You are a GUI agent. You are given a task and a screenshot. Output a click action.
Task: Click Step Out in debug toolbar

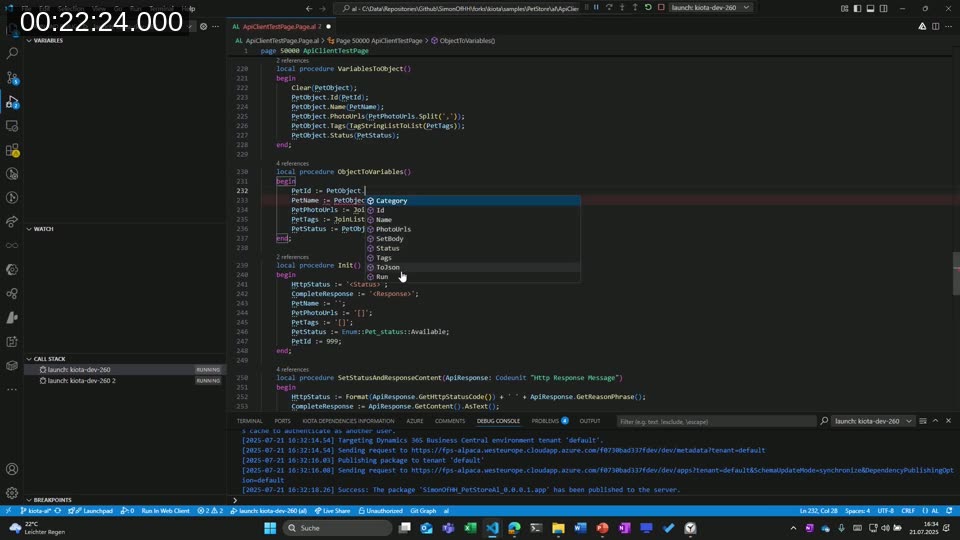tap(635, 7)
